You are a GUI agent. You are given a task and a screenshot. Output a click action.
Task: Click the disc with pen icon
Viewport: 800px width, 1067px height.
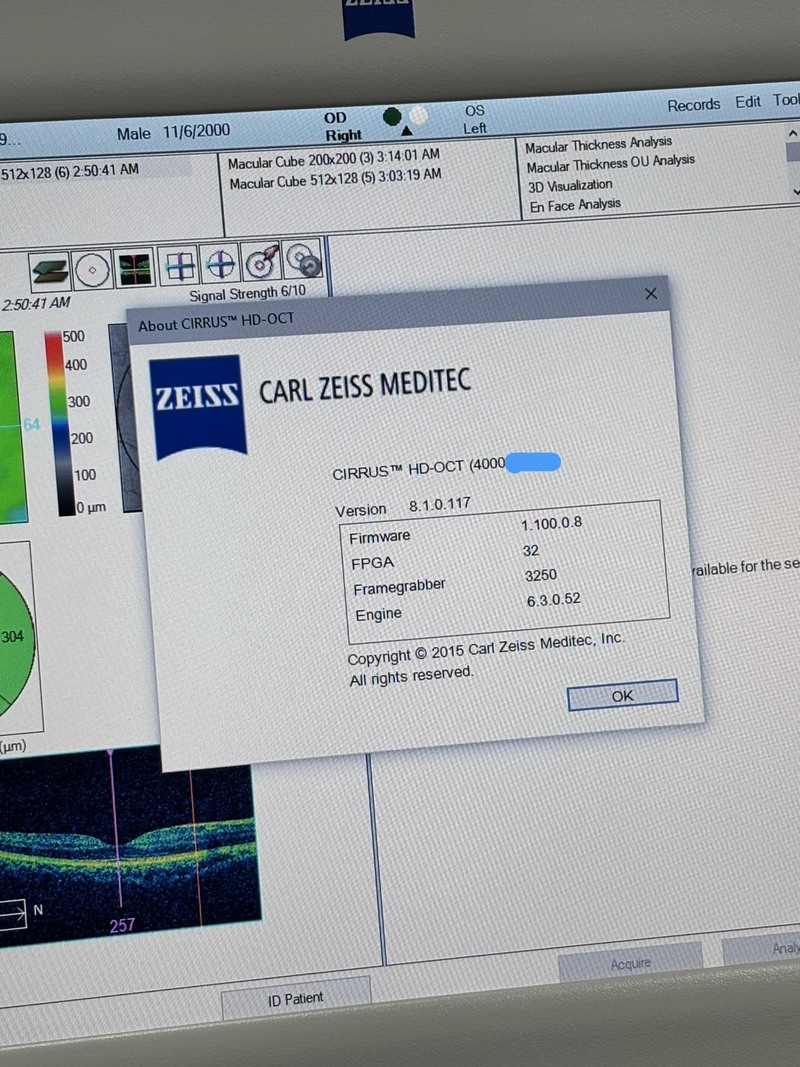261,261
